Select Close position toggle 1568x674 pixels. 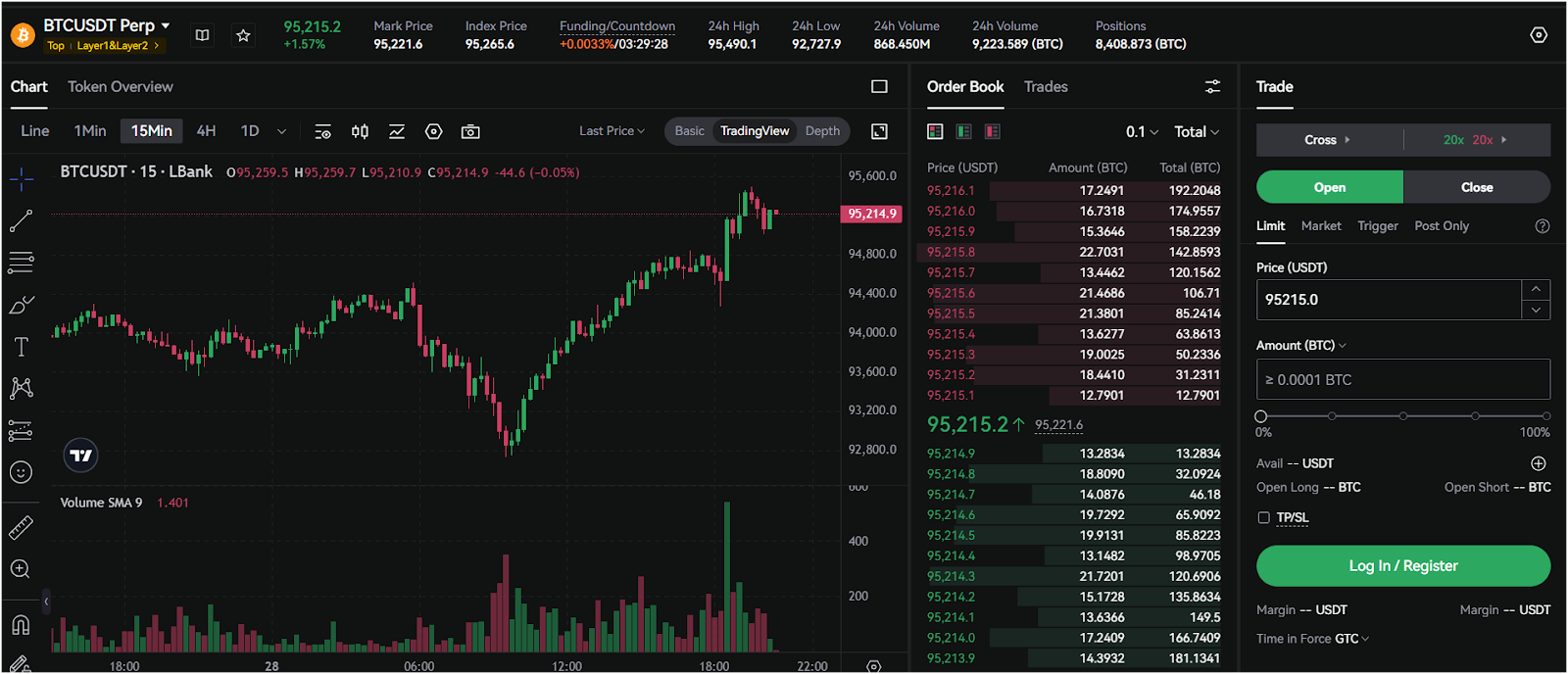tap(1477, 187)
